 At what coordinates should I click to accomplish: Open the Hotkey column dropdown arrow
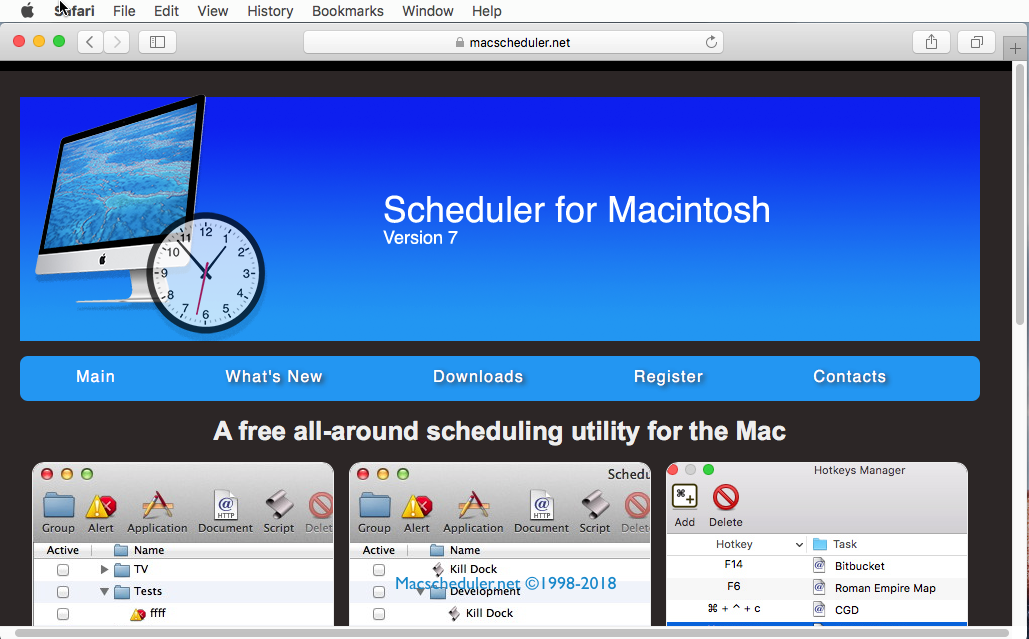(x=799, y=545)
